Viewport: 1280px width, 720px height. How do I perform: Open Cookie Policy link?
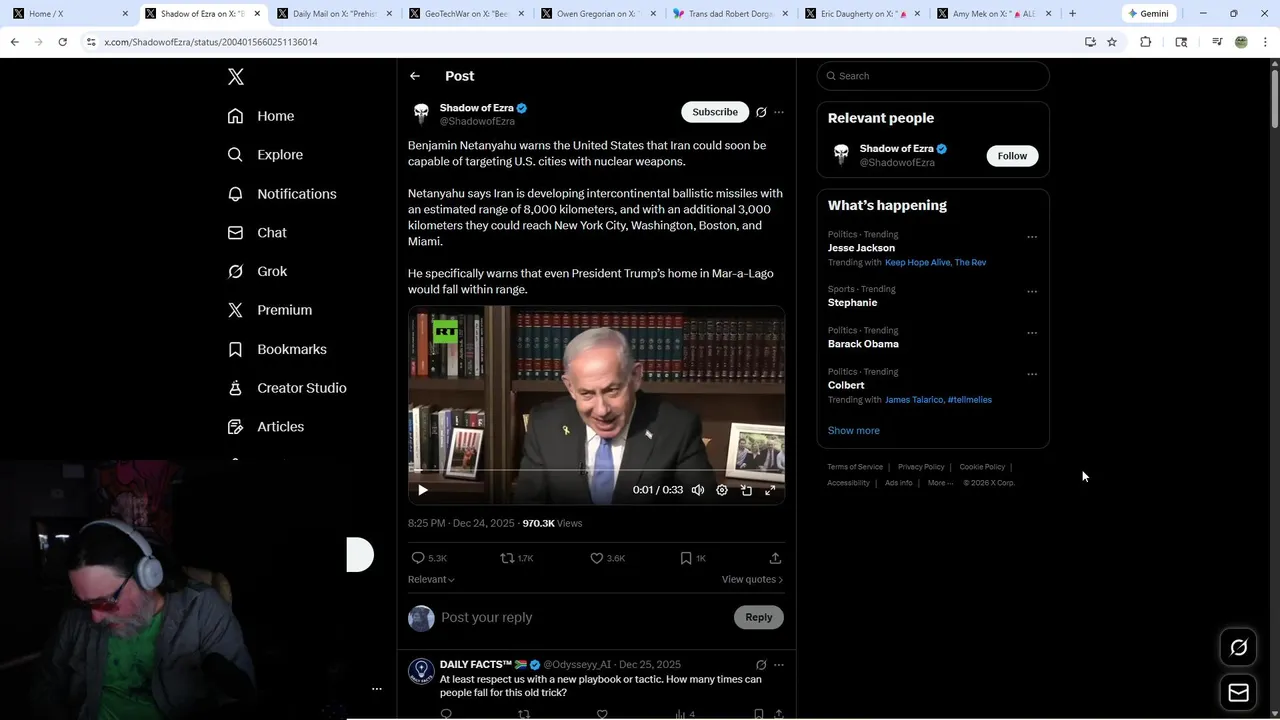pos(982,467)
